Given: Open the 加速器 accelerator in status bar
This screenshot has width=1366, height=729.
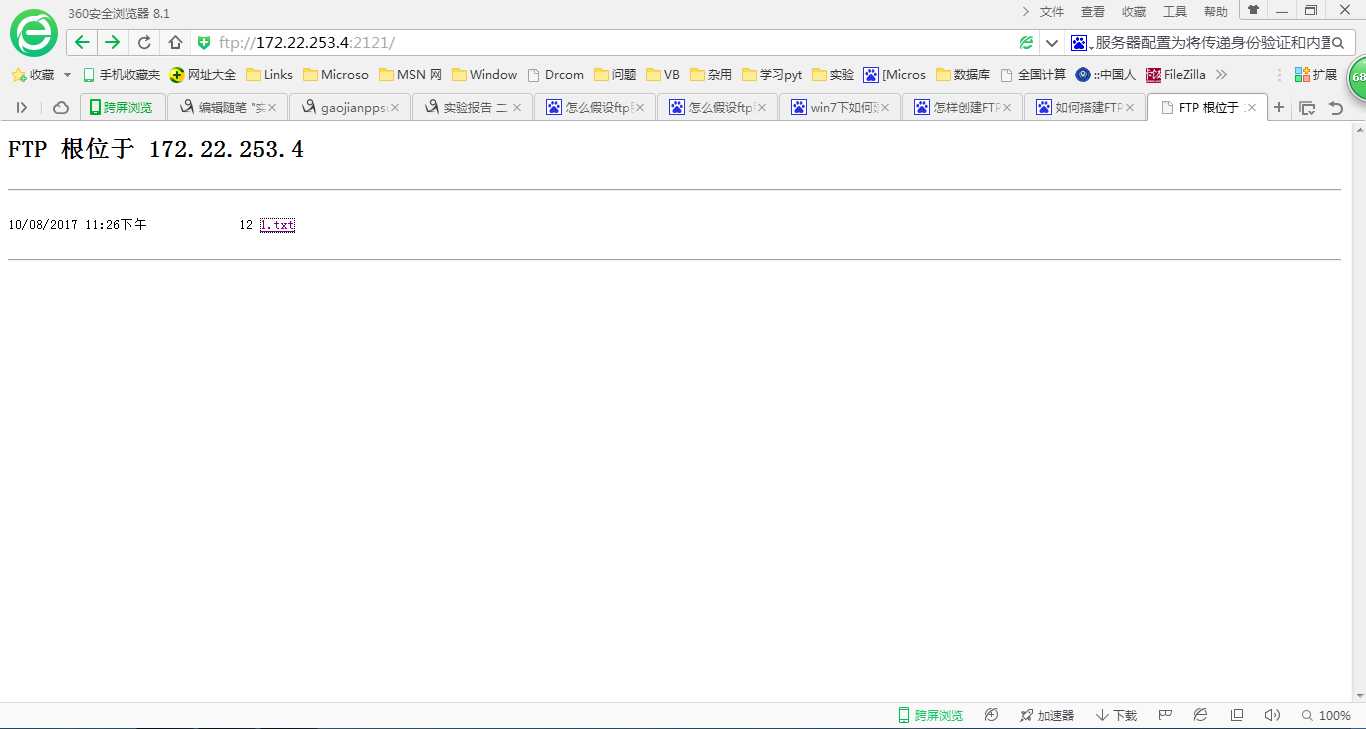Looking at the screenshot, I should pos(1046,715).
